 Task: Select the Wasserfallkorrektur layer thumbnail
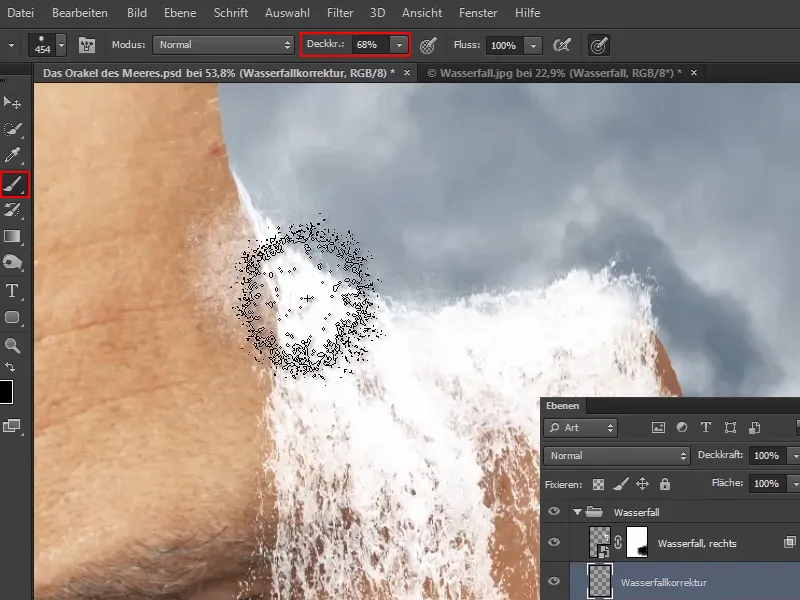point(600,581)
